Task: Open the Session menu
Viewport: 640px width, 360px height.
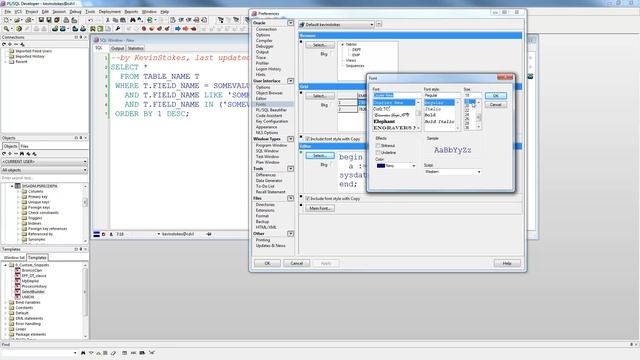Action: tap(59, 12)
